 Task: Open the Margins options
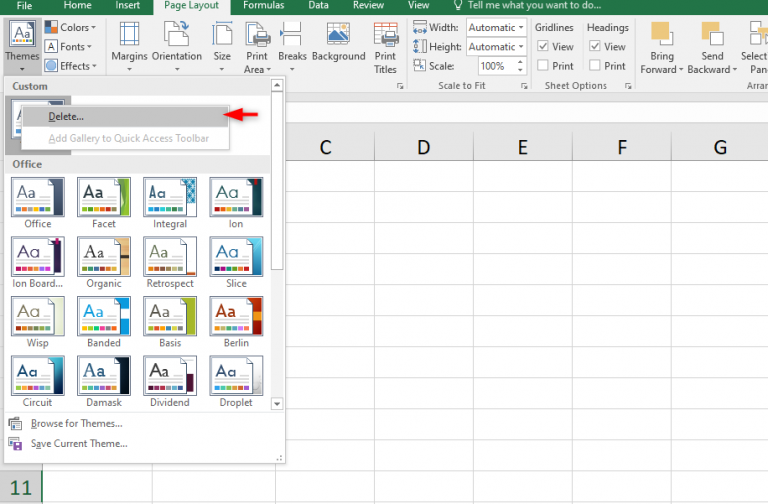[129, 47]
